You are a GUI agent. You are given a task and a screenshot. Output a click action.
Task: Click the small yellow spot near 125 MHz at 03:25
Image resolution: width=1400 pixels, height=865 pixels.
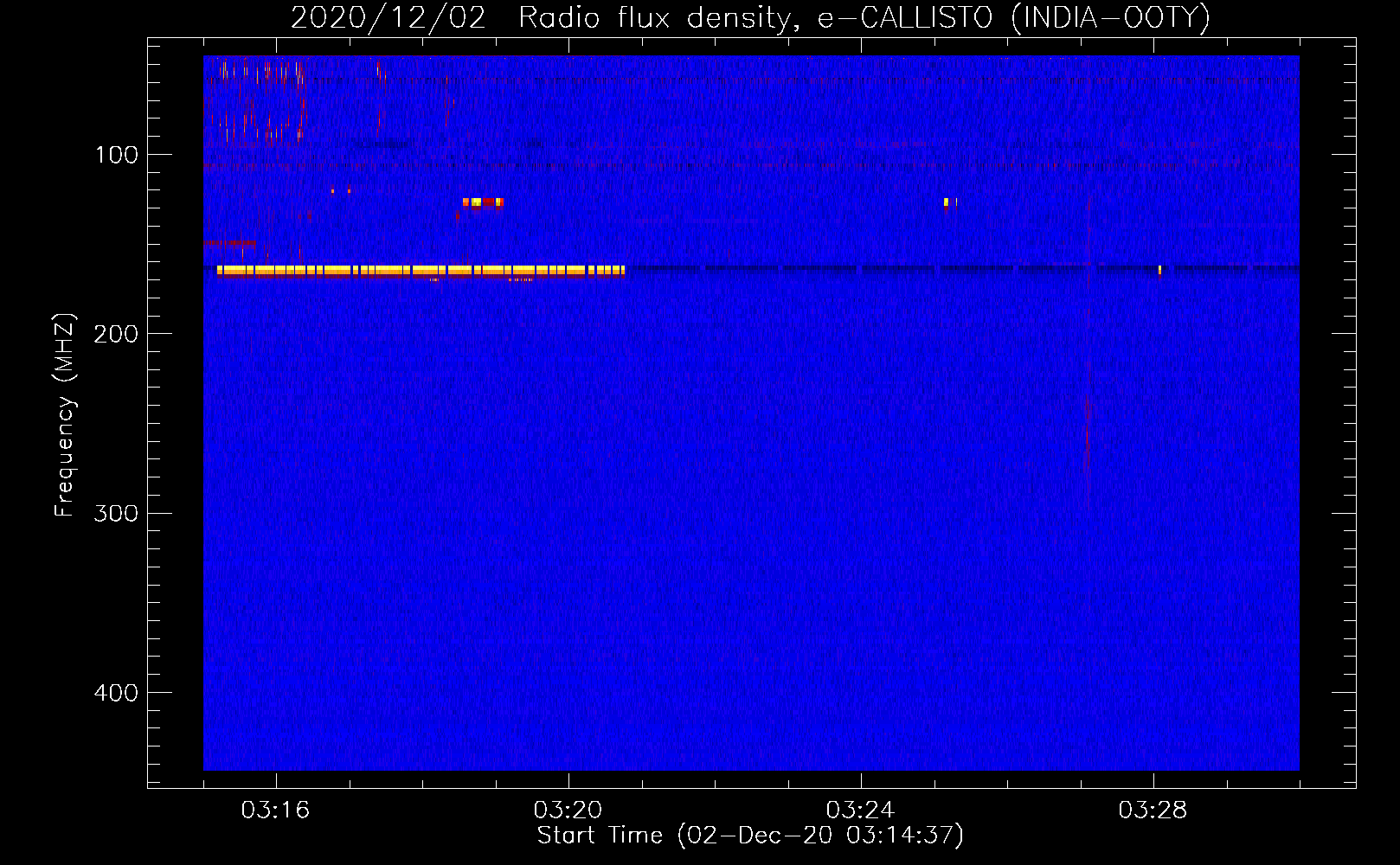(947, 202)
